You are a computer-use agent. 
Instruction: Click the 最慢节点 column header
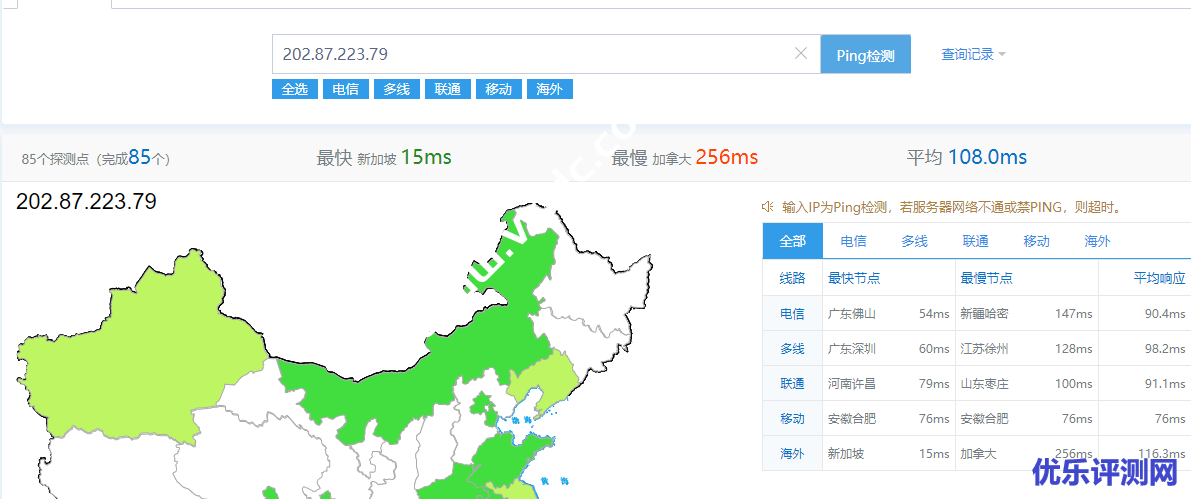click(987, 278)
